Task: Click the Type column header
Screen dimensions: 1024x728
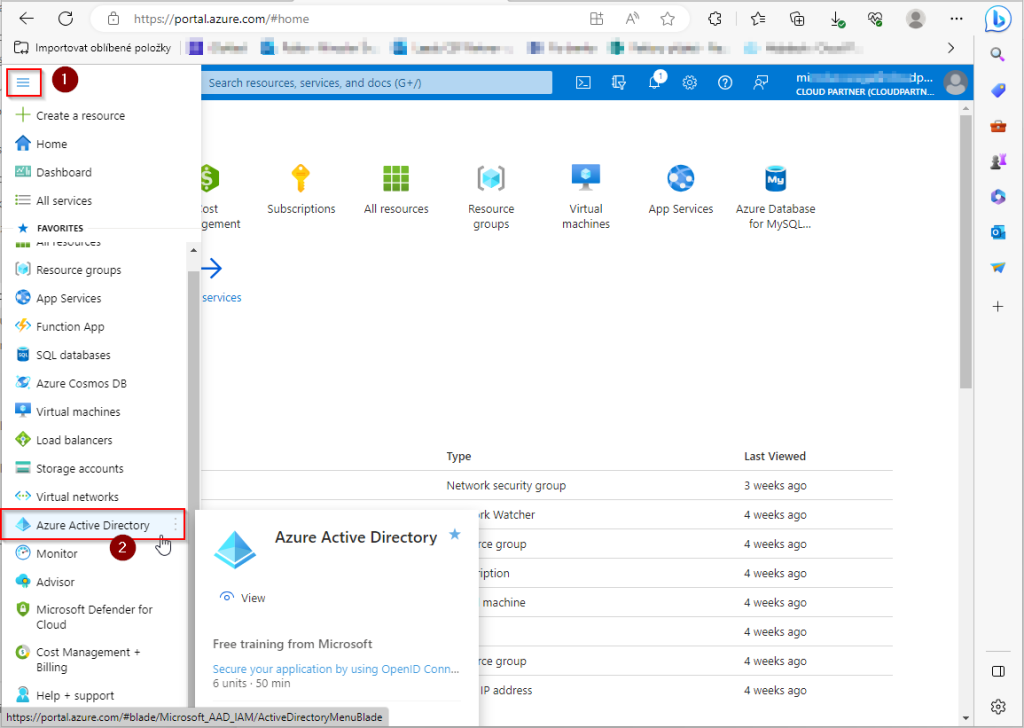Action: click(x=458, y=456)
